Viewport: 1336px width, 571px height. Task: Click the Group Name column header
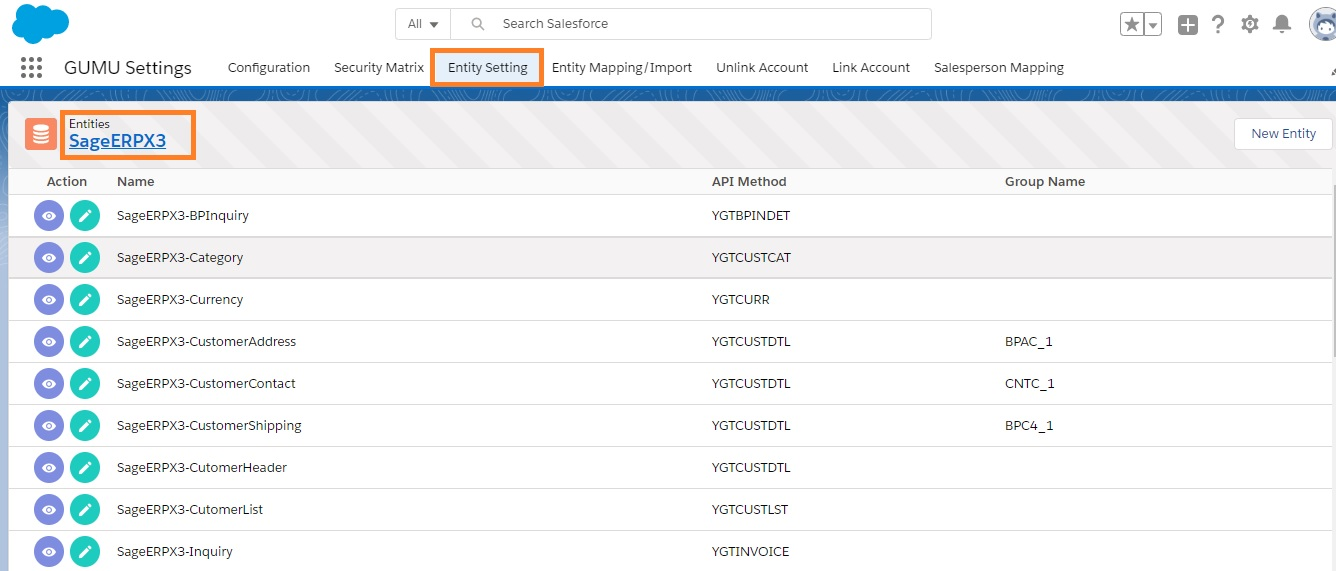pos(1045,181)
